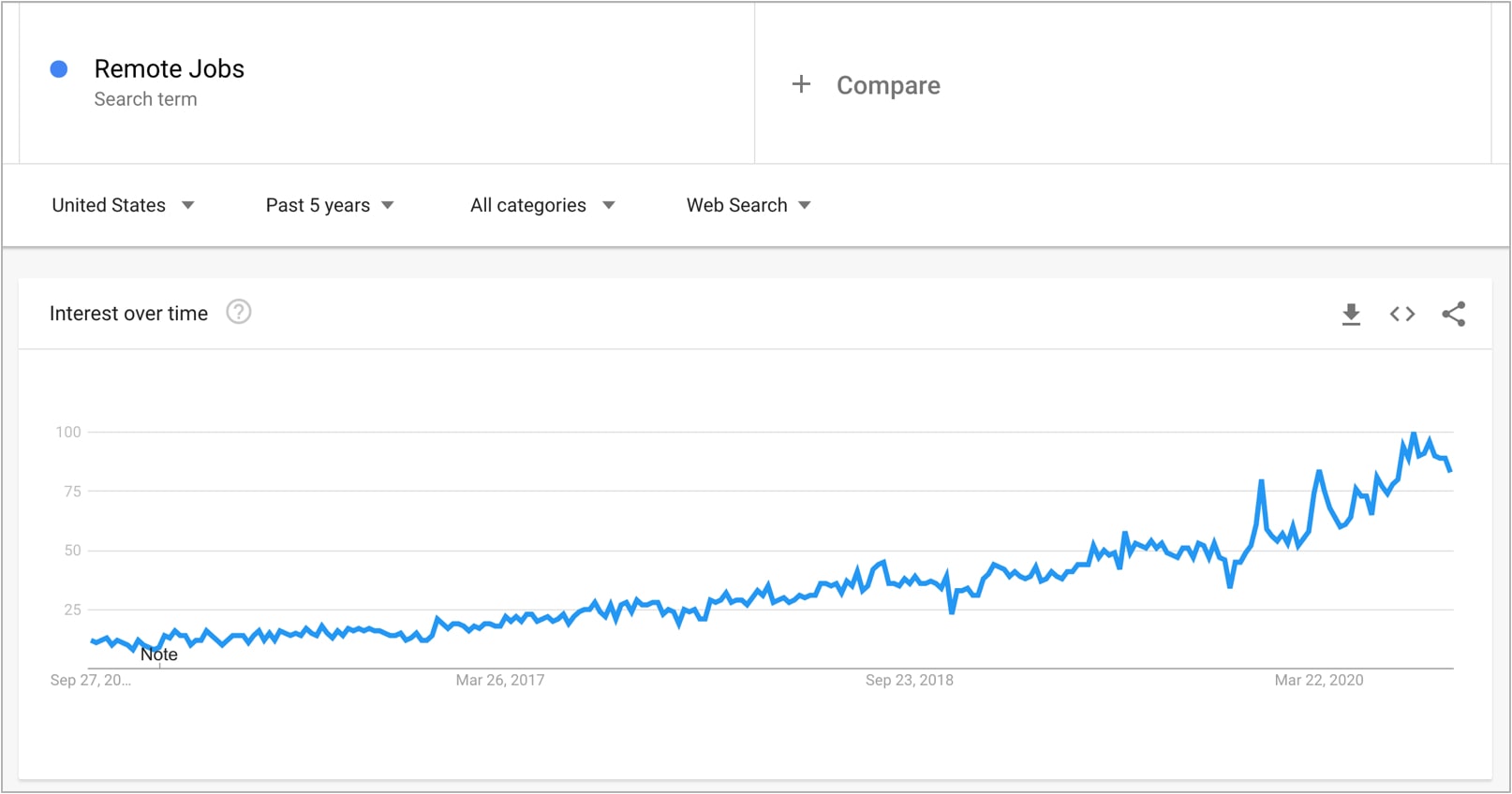Expand the United States region dropdown
Screen dimensions: 1512x794
(123, 205)
